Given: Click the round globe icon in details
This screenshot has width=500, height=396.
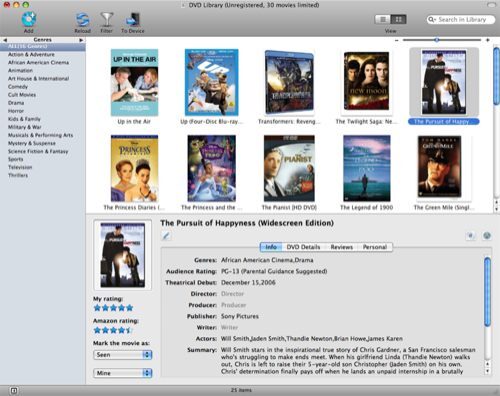Looking at the screenshot, I should [487, 236].
